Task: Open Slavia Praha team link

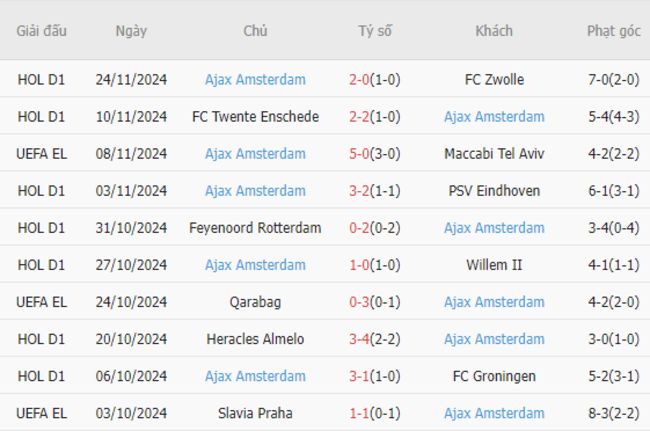Action: pos(255,413)
